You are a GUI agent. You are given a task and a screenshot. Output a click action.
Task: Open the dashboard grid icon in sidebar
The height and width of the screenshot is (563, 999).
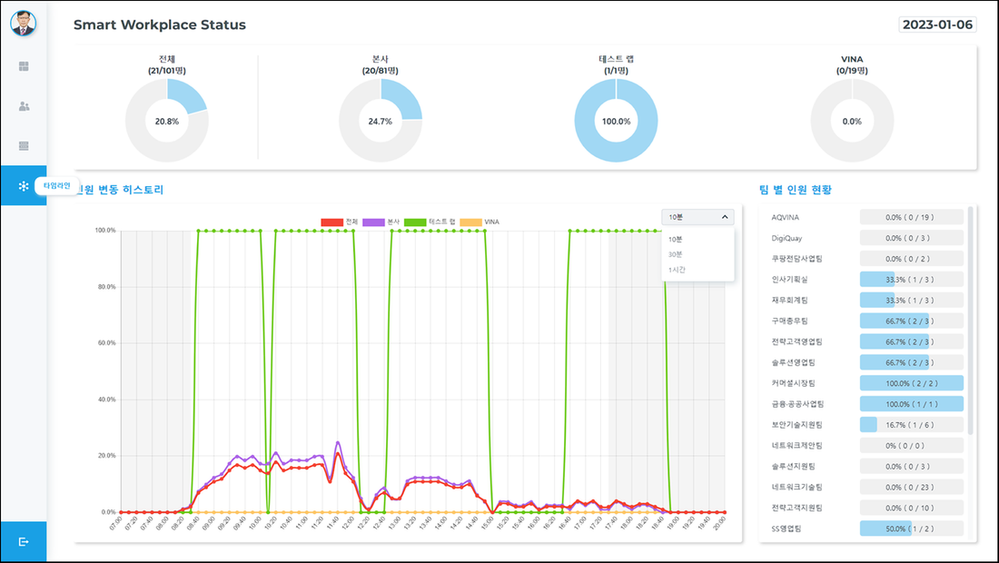point(23,67)
